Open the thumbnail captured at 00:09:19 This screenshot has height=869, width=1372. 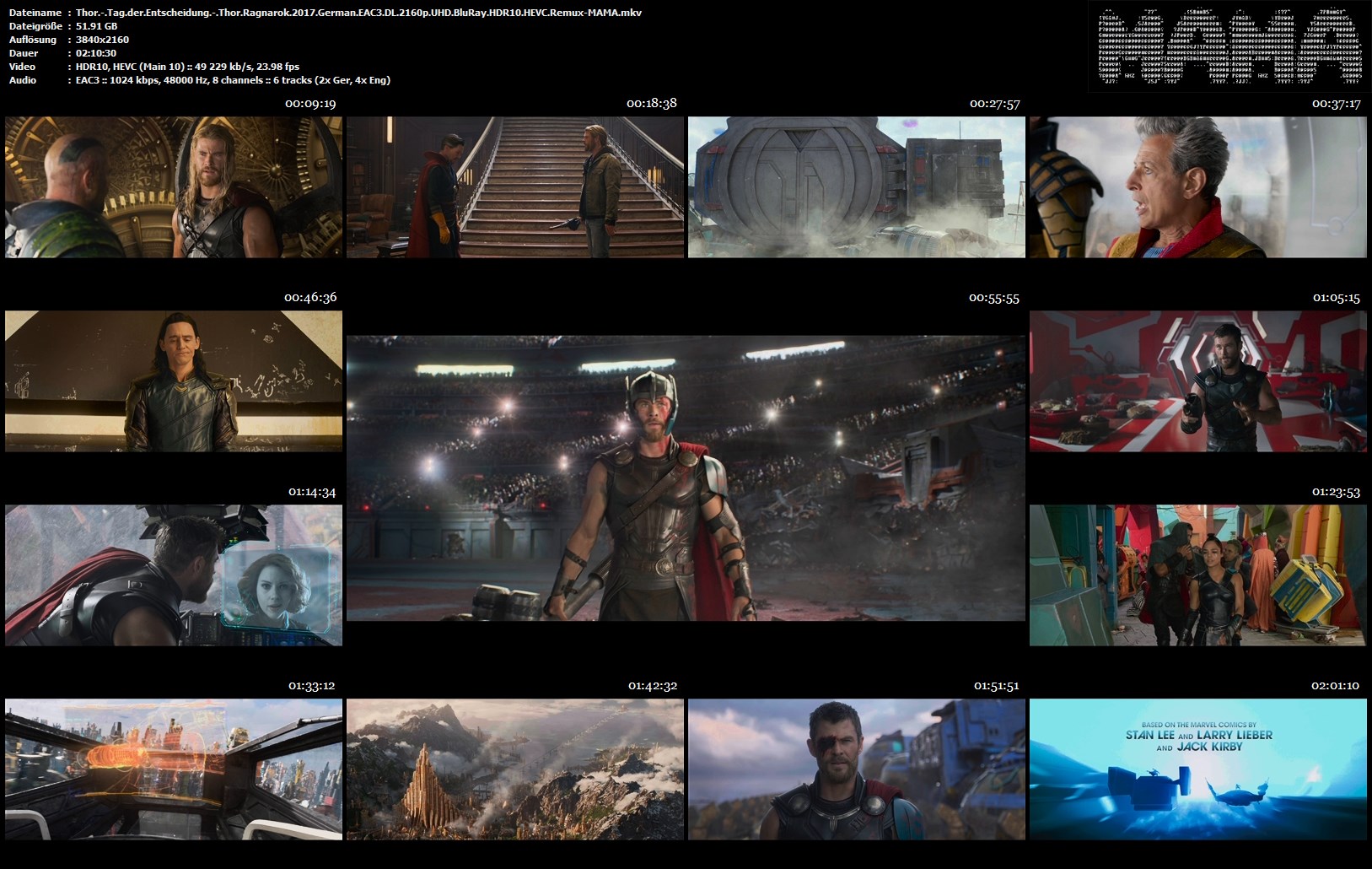click(174, 187)
